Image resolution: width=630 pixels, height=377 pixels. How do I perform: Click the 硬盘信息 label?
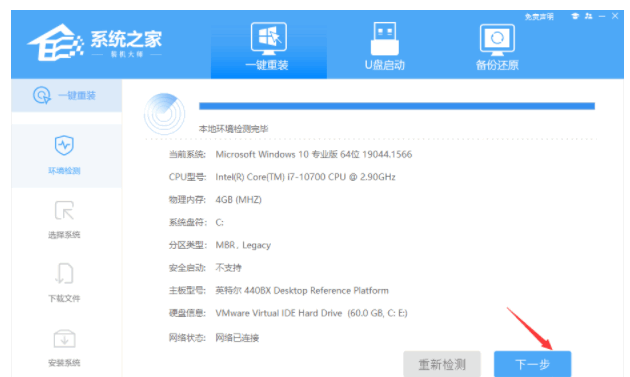(187, 313)
